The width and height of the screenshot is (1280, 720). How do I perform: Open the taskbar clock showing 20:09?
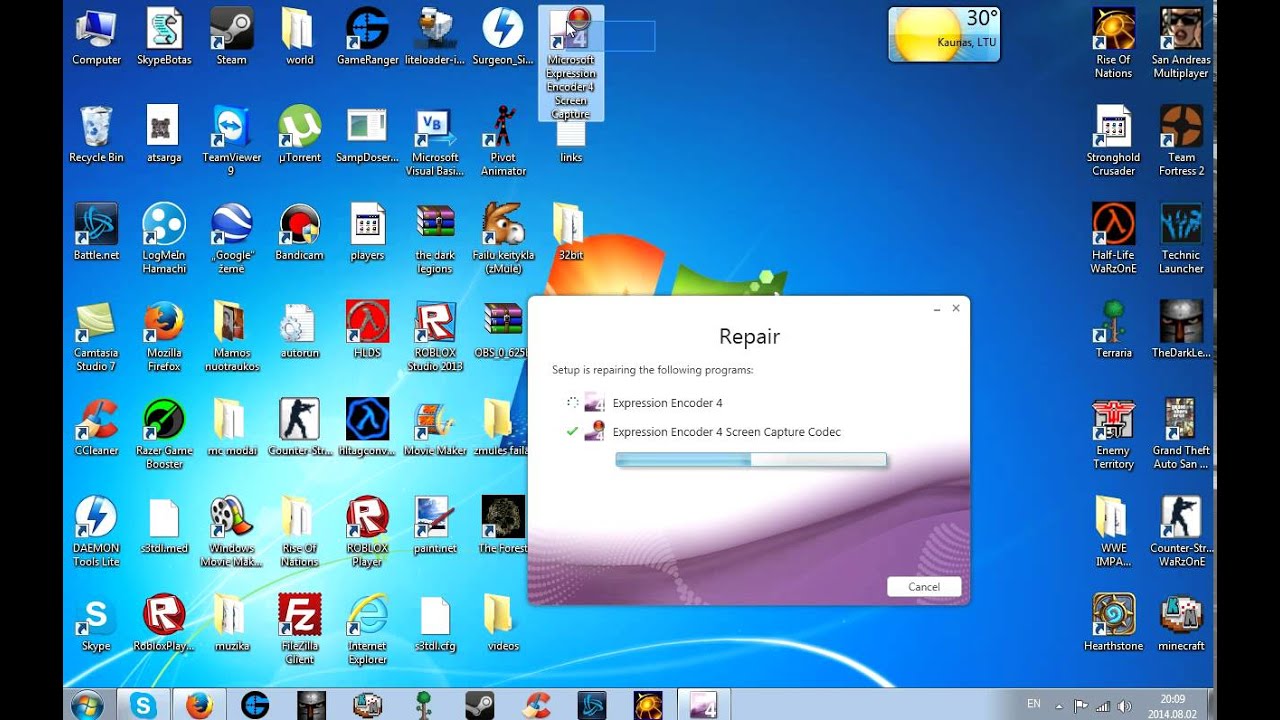1172,705
